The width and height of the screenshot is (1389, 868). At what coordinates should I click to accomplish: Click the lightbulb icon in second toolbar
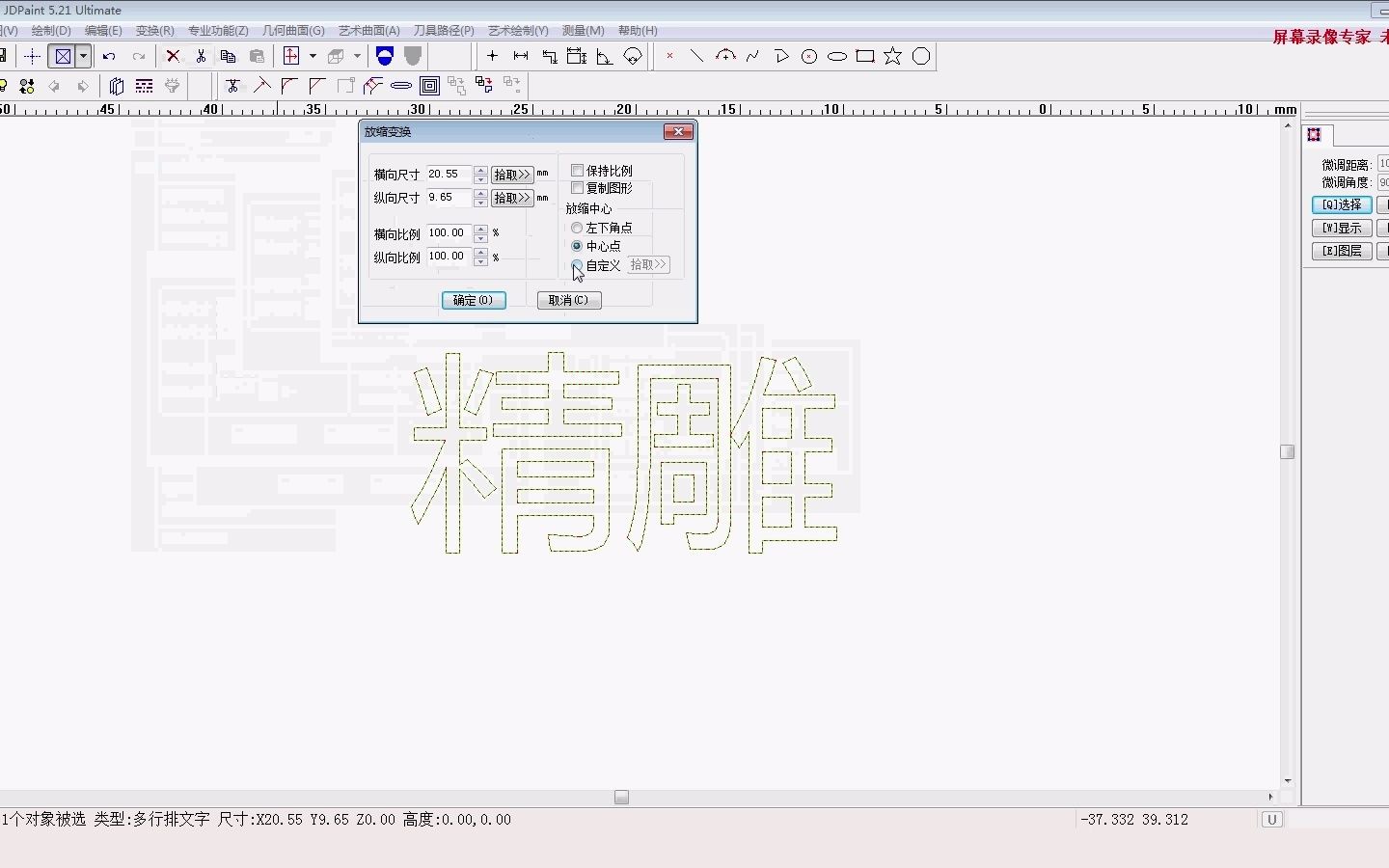3,86
